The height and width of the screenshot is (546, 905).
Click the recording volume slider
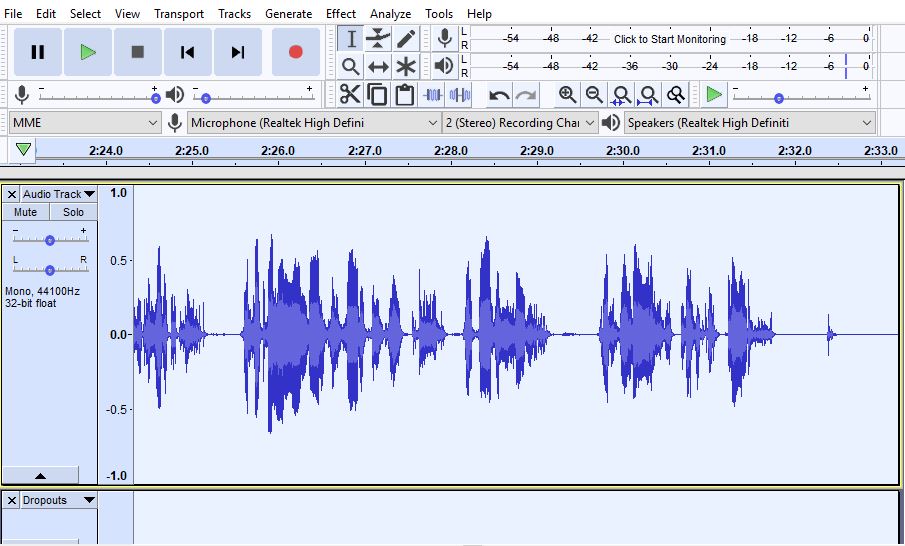tap(98, 95)
